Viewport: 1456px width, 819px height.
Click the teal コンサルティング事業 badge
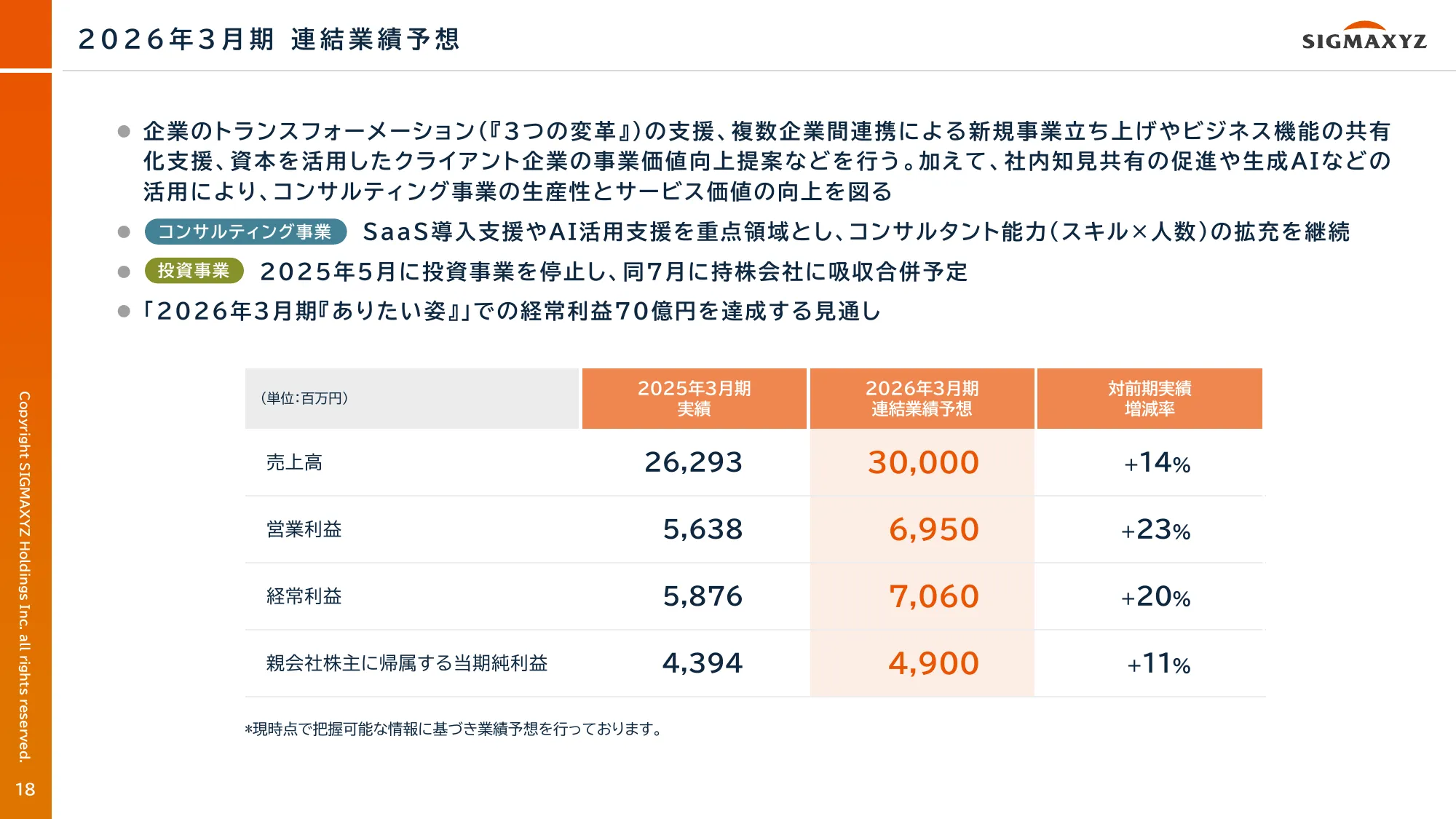click(245, 232)
